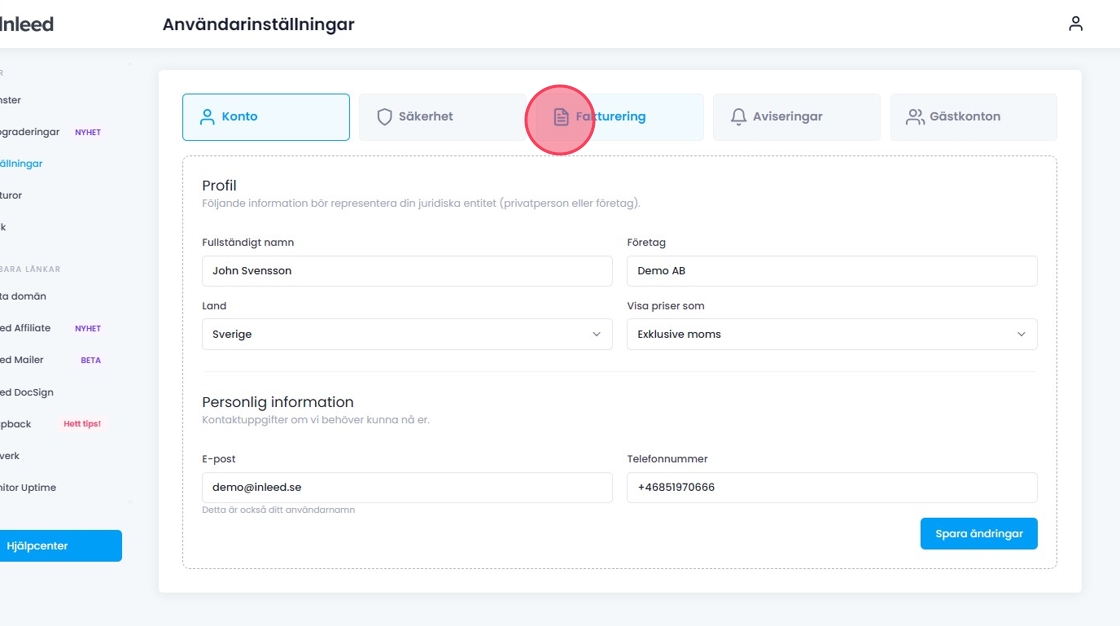Open the user profile icon in header
The height and width of the screenshot is (626, 1120).
tap(1076, 24)
